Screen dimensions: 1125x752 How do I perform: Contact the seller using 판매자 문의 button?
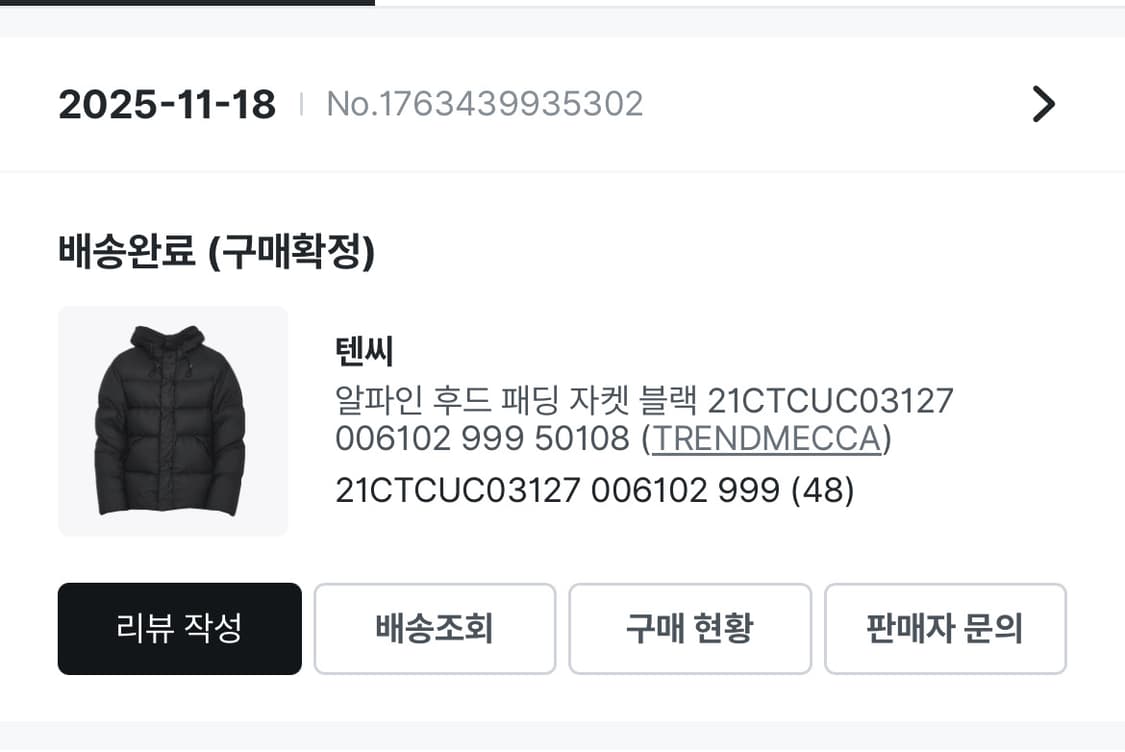[x=945, y=629]
